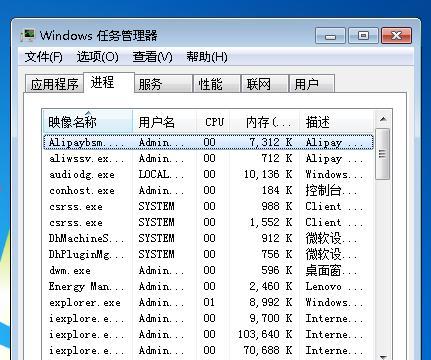Select iexplore using 9,700 K memory

point(208,318)
